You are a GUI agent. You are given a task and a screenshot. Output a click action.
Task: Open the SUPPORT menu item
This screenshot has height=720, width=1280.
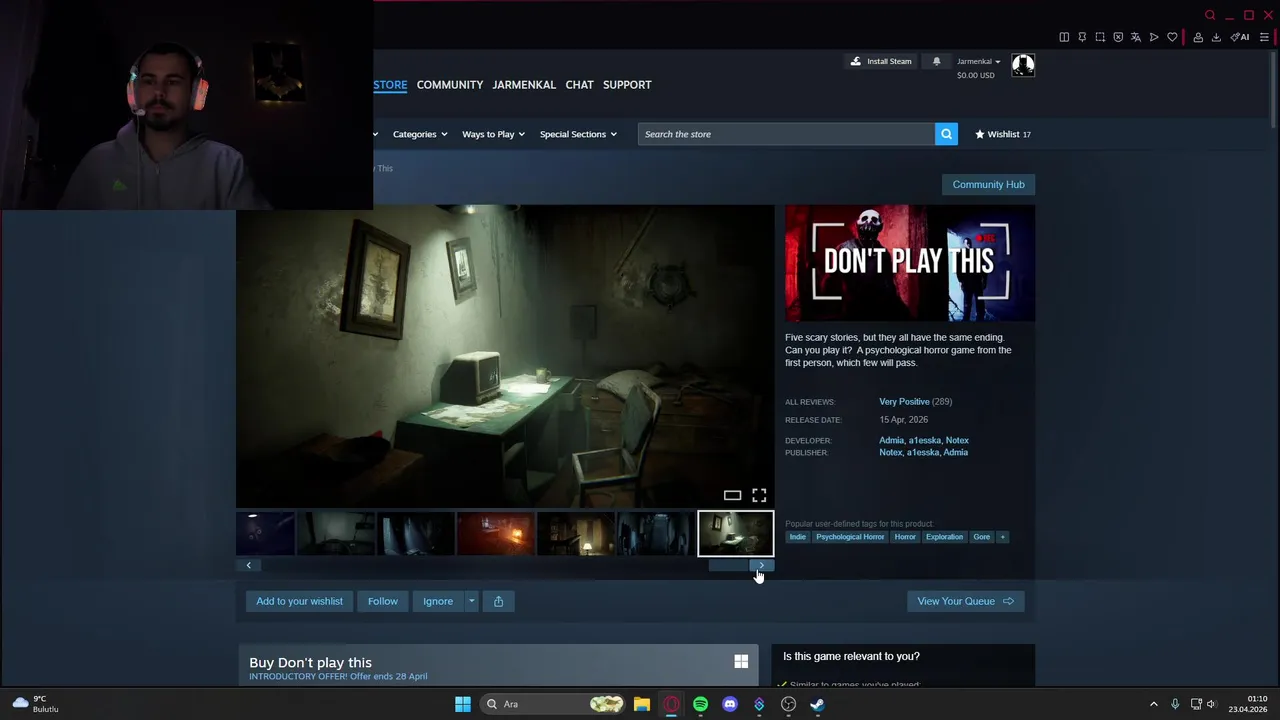coord(627,85)
